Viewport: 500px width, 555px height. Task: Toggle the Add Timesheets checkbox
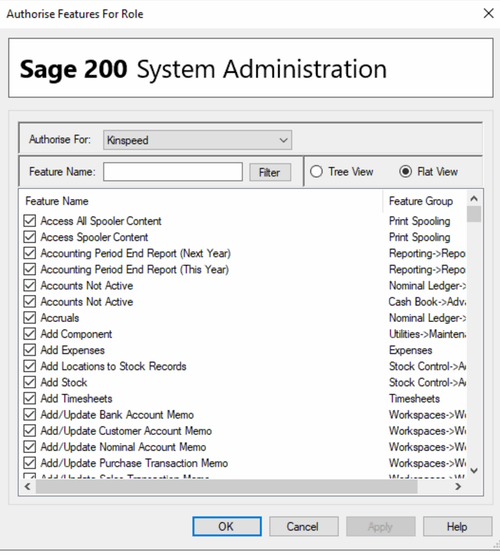(x=30, y=399)
